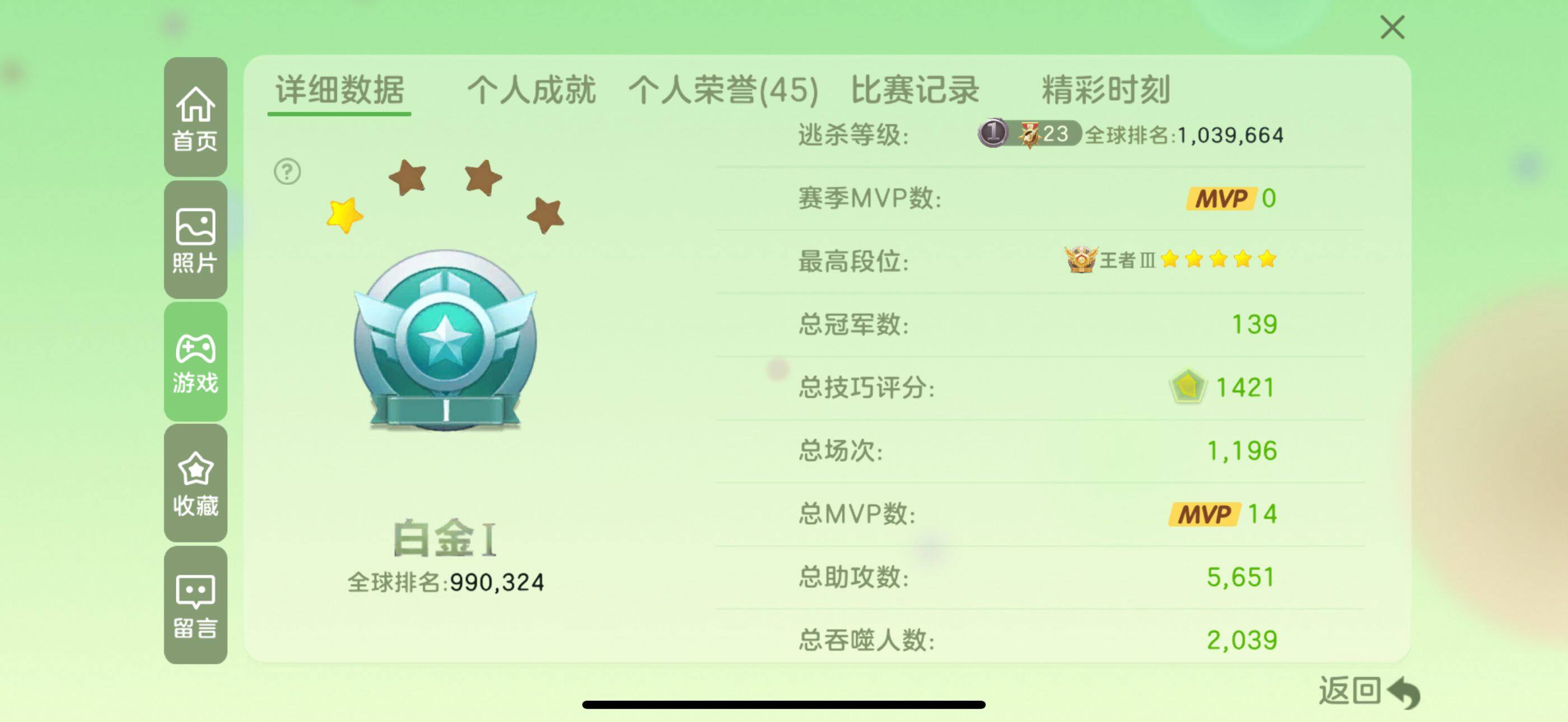The width and height of the screenshot is (1568, 722).
Task: Click the green skill score pentagon icon
Action: click(x=1187, y=386)
